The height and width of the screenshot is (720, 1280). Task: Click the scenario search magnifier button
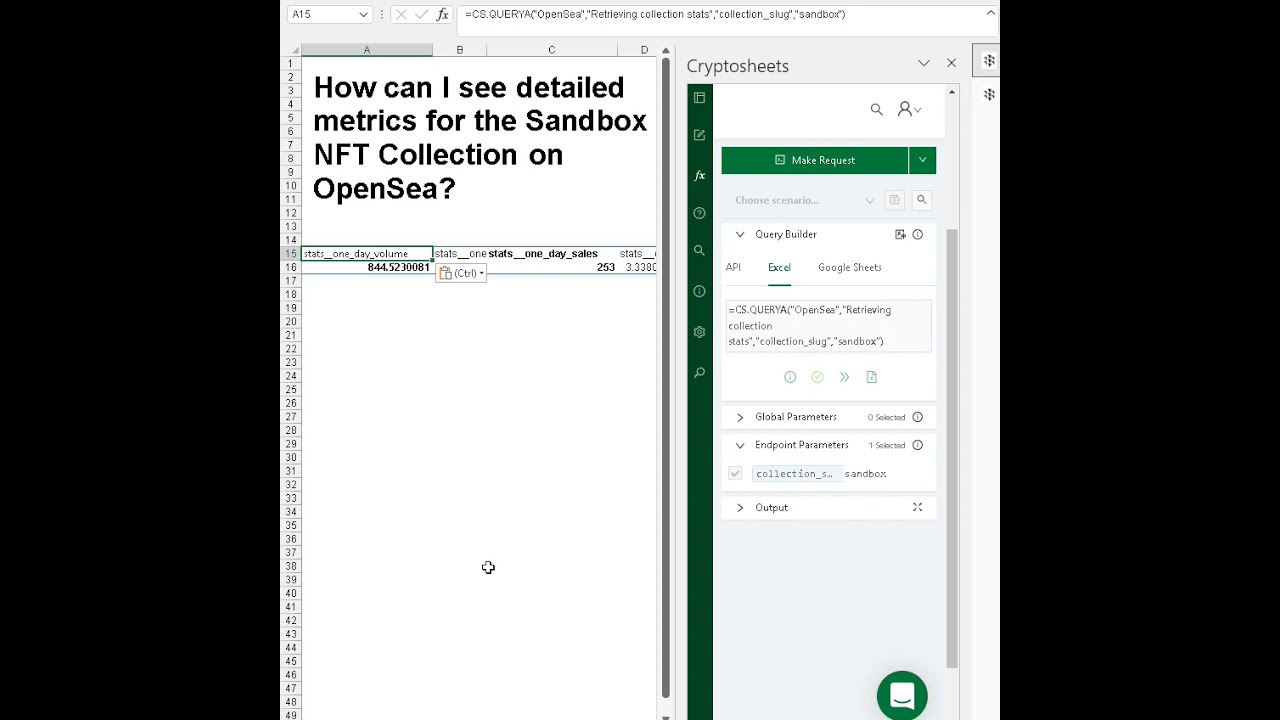pyautogui.click(x=922, y=200)
